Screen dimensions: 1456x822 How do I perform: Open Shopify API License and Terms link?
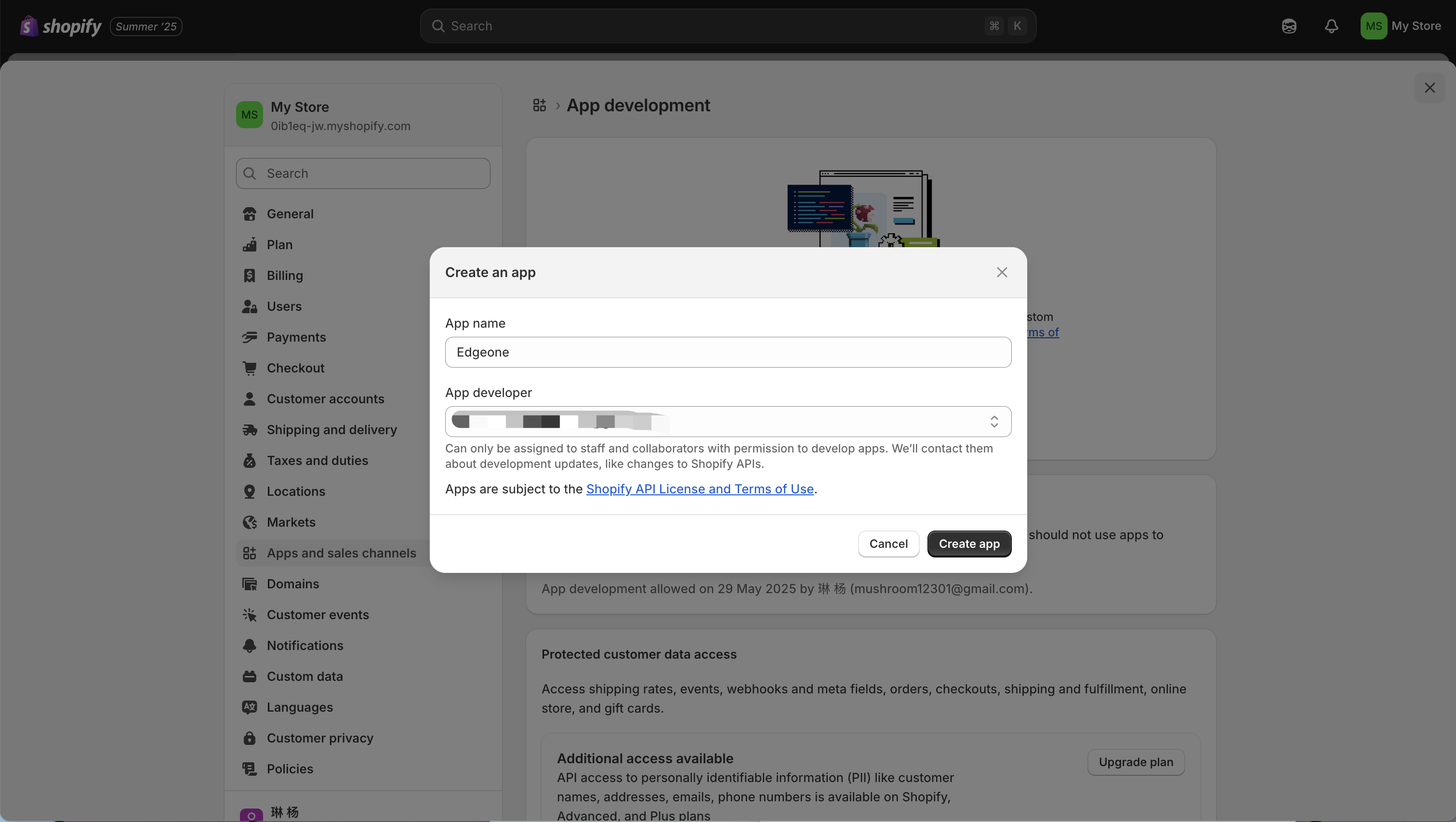[x=700, y=489]
